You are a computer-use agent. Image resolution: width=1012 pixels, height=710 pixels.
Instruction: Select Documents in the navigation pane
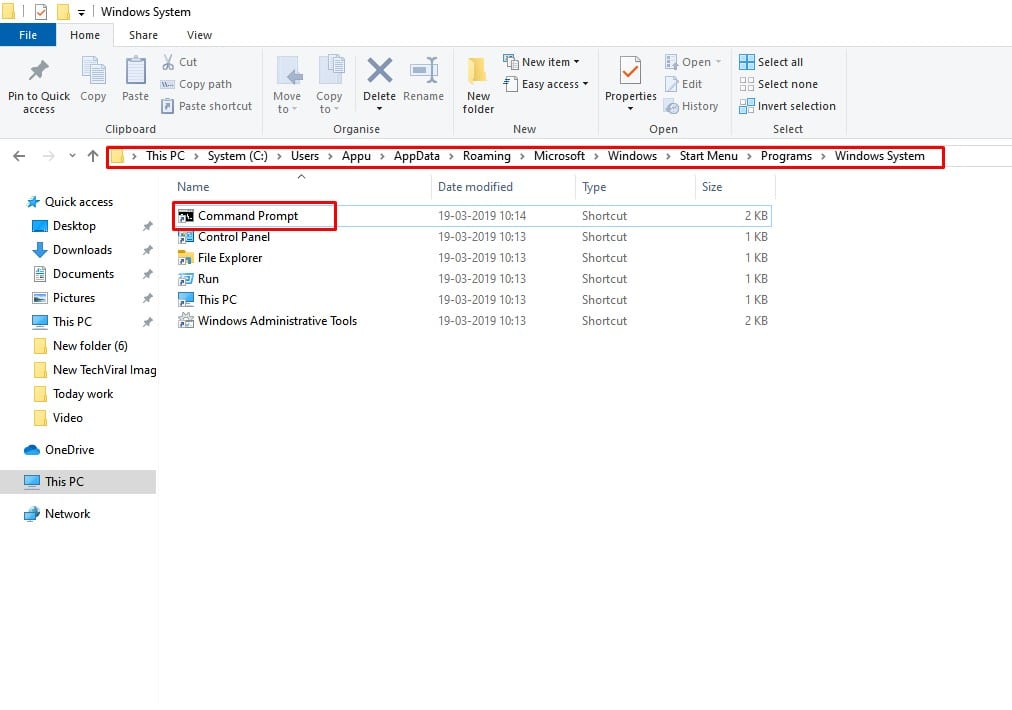(83, 274)
